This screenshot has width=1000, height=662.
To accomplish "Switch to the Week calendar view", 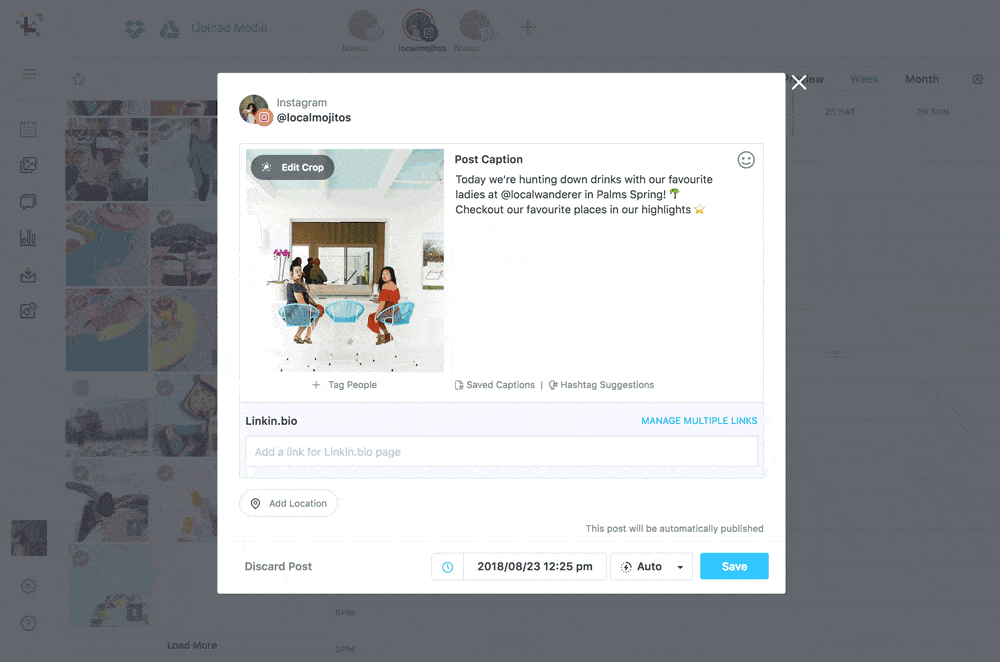I will click(864, 79).
